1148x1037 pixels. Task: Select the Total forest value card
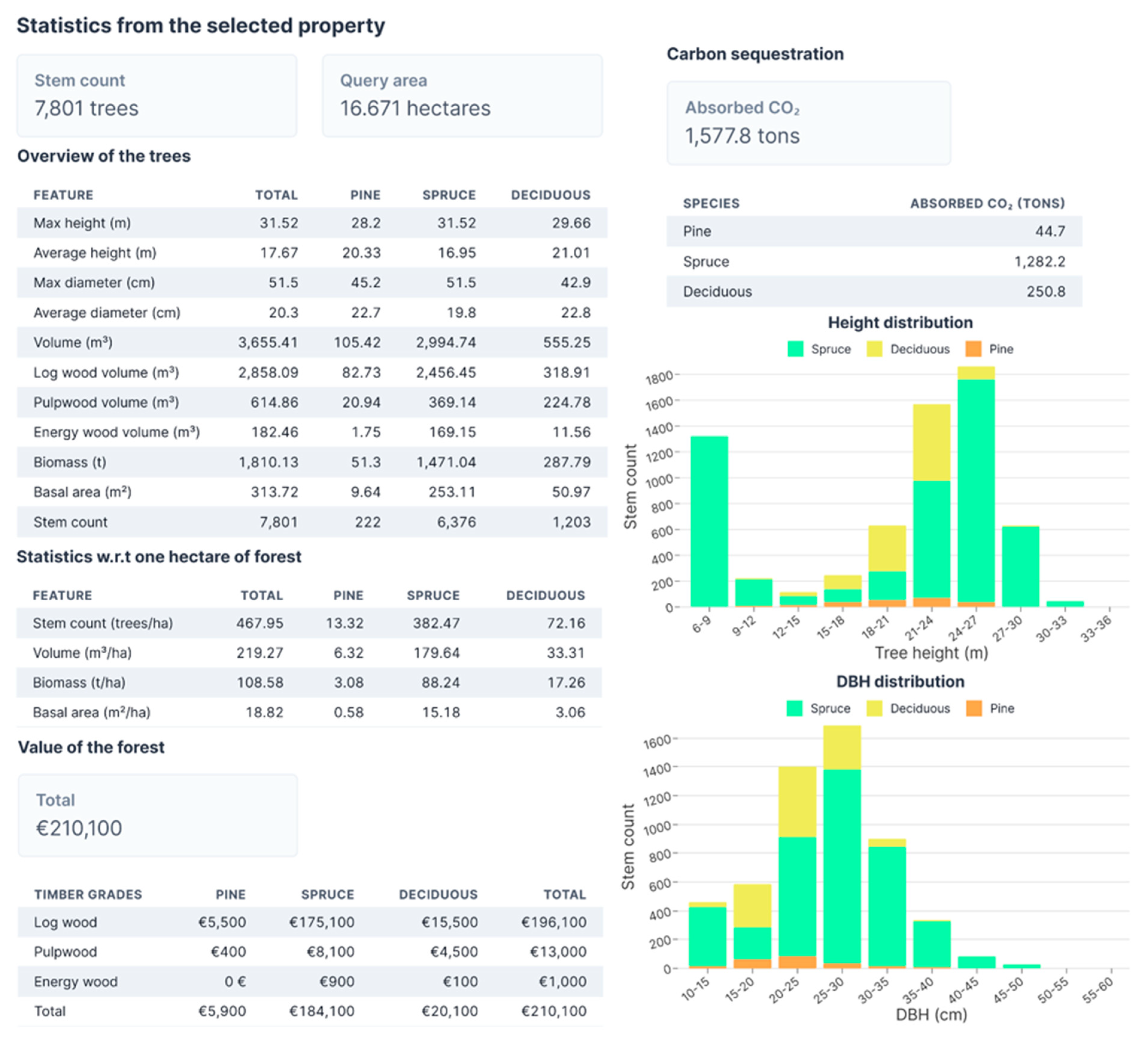(x=158, y=815)
